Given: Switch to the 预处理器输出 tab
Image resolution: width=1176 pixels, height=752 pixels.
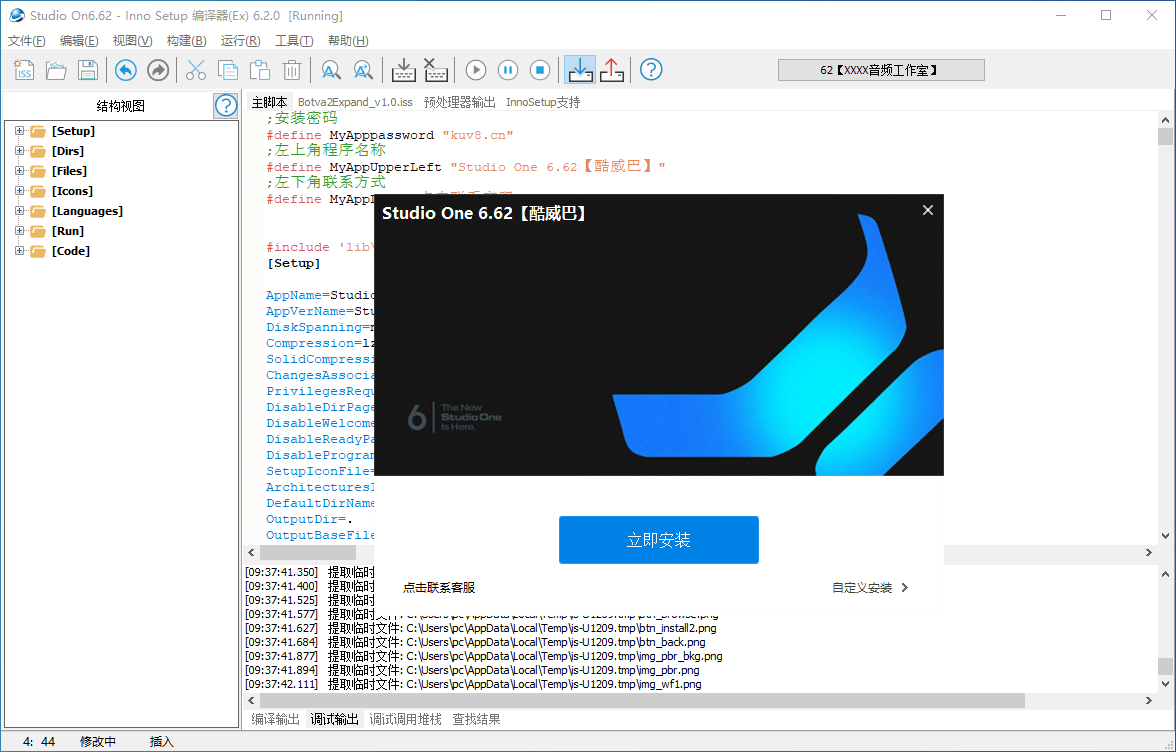Looking at the screenshot, I should [459, 102].
